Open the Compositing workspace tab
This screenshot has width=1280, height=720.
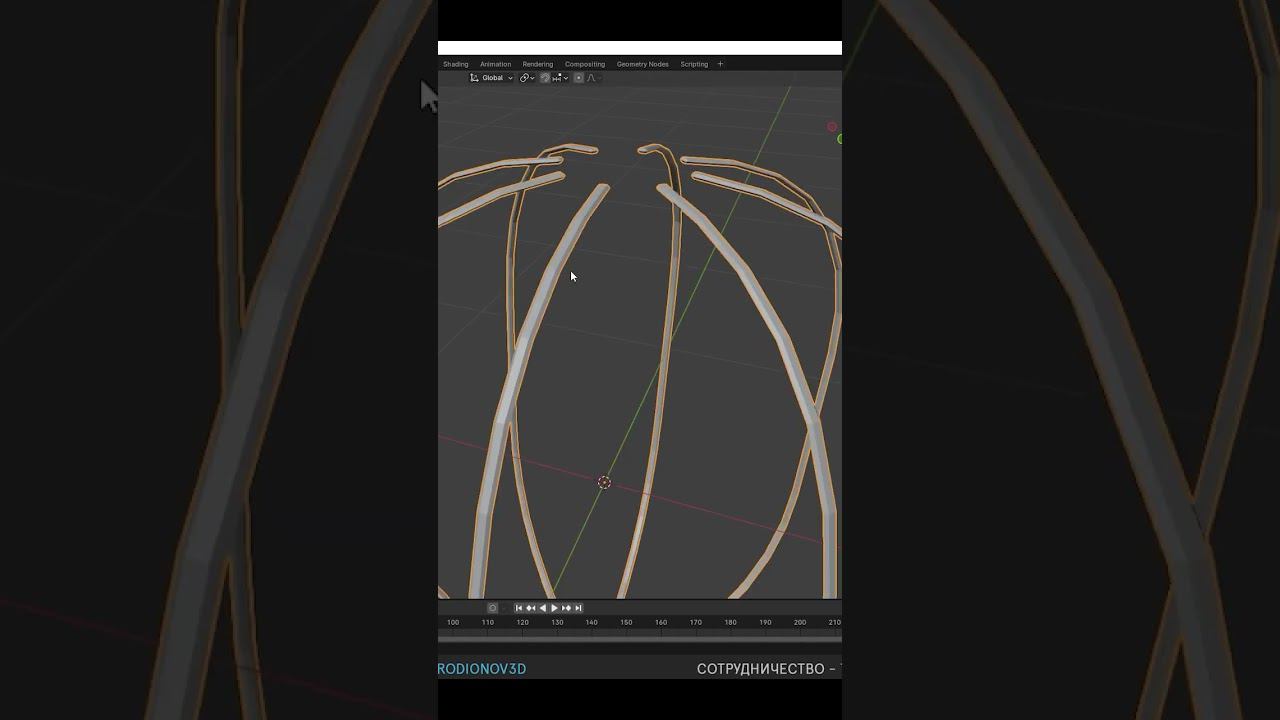point(585,64)
